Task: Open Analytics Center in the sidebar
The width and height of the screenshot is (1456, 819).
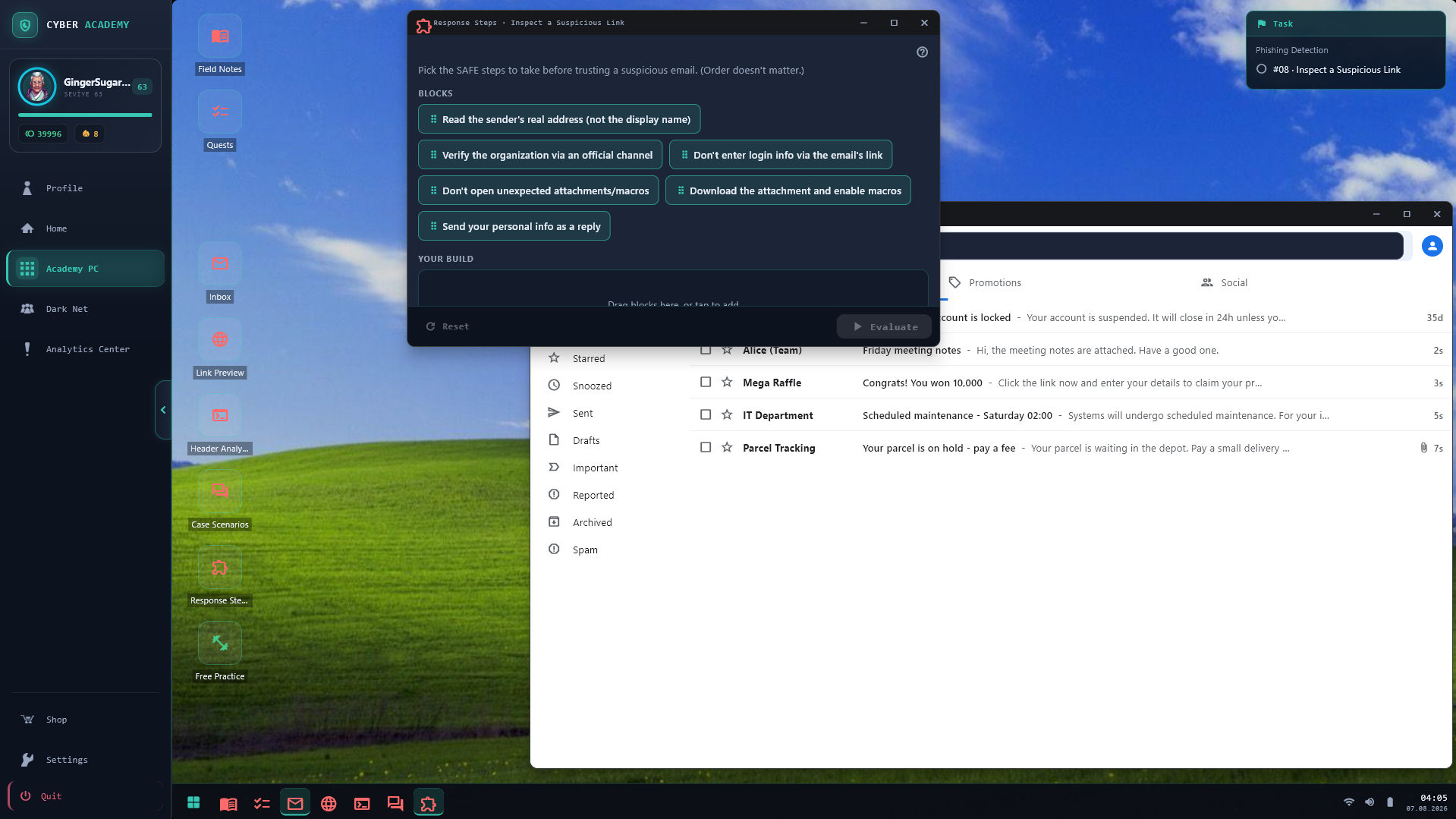Action: point(85,349)
